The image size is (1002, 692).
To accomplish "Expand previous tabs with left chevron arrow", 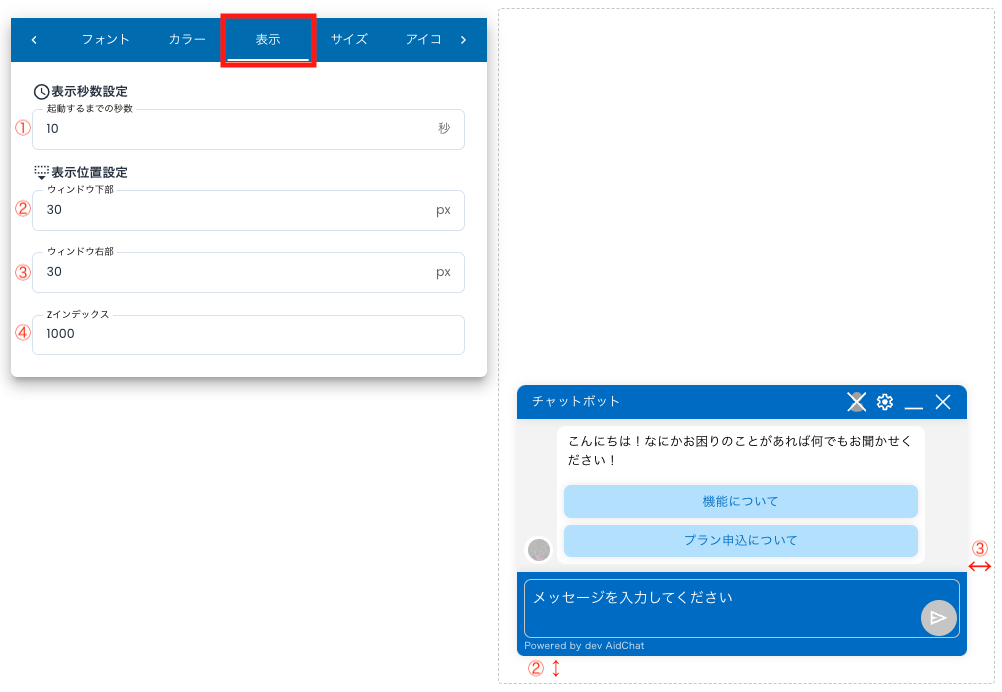I will [x=34, y=39].
